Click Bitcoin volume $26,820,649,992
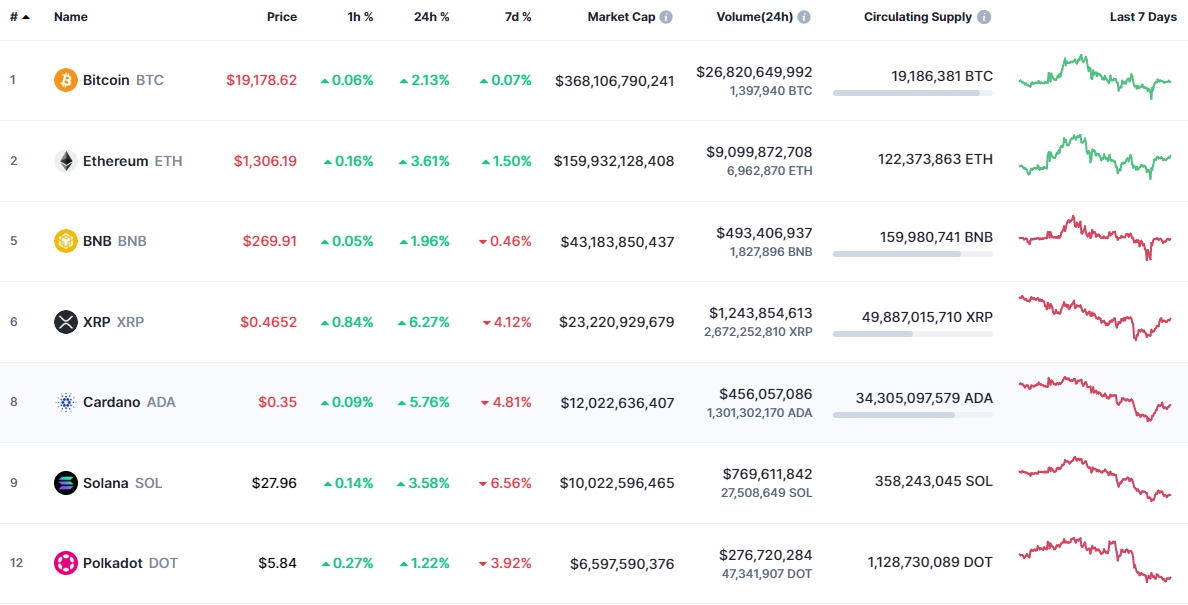Screen dimensions: 1188x605 755,72
